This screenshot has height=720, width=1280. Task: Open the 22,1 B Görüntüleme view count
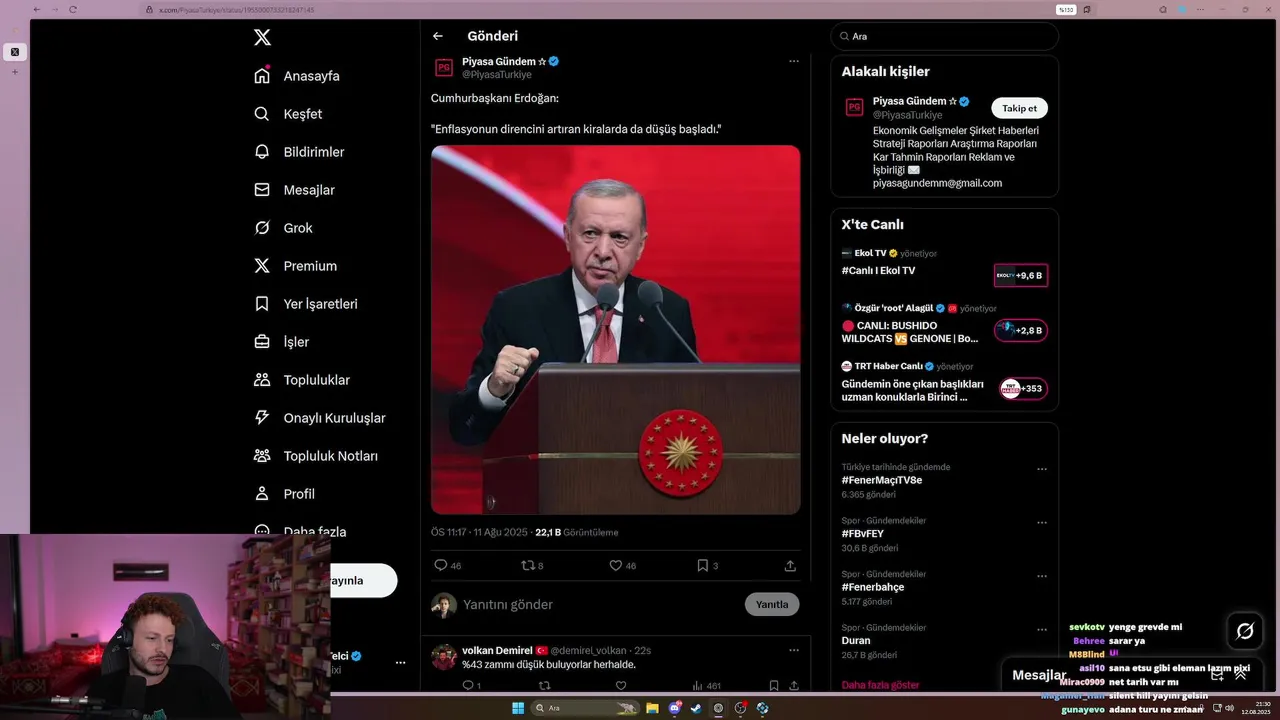click(x=577, y=532)
